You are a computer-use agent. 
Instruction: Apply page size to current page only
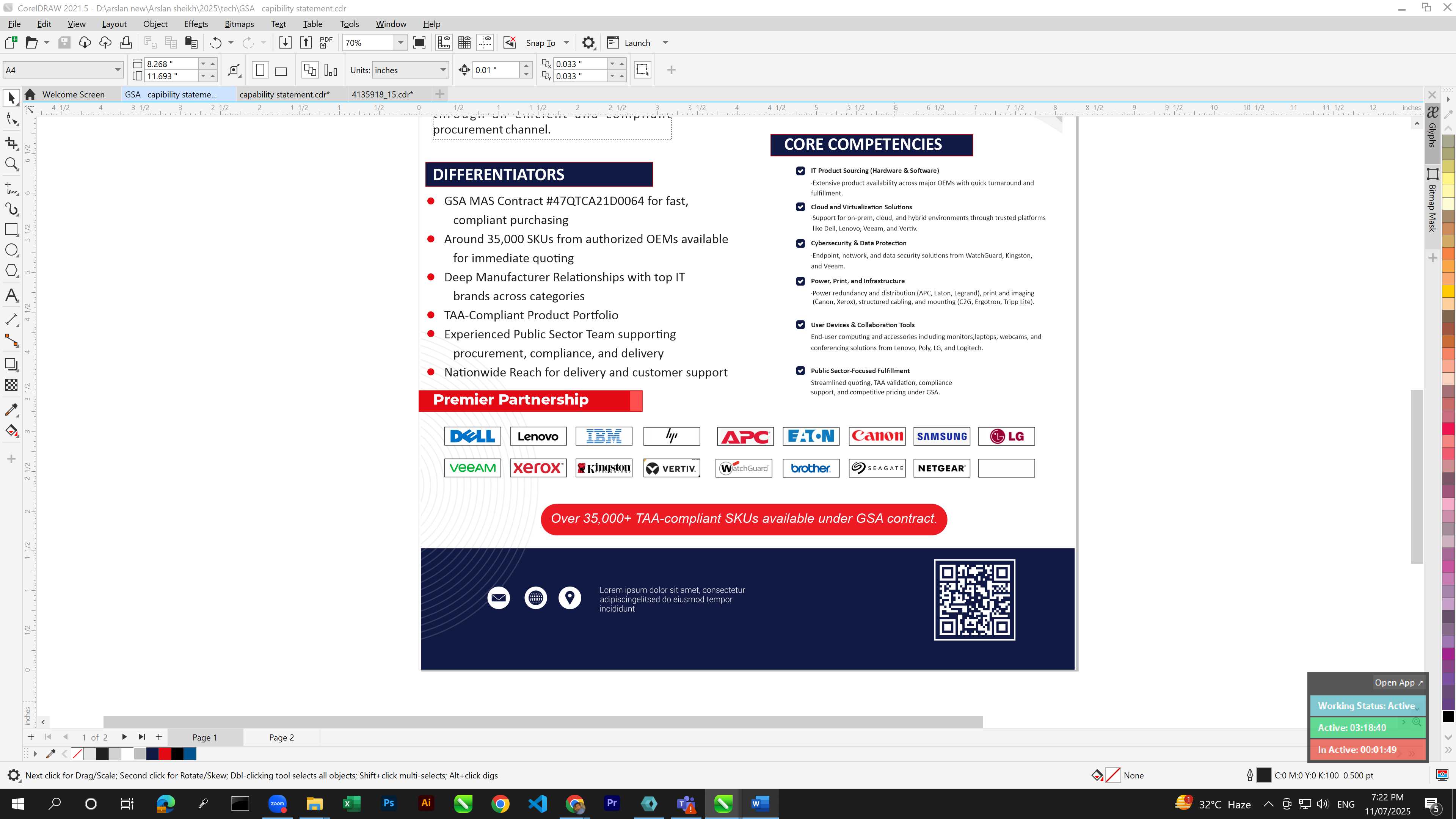pyautogui.click(x=331, y=70)
